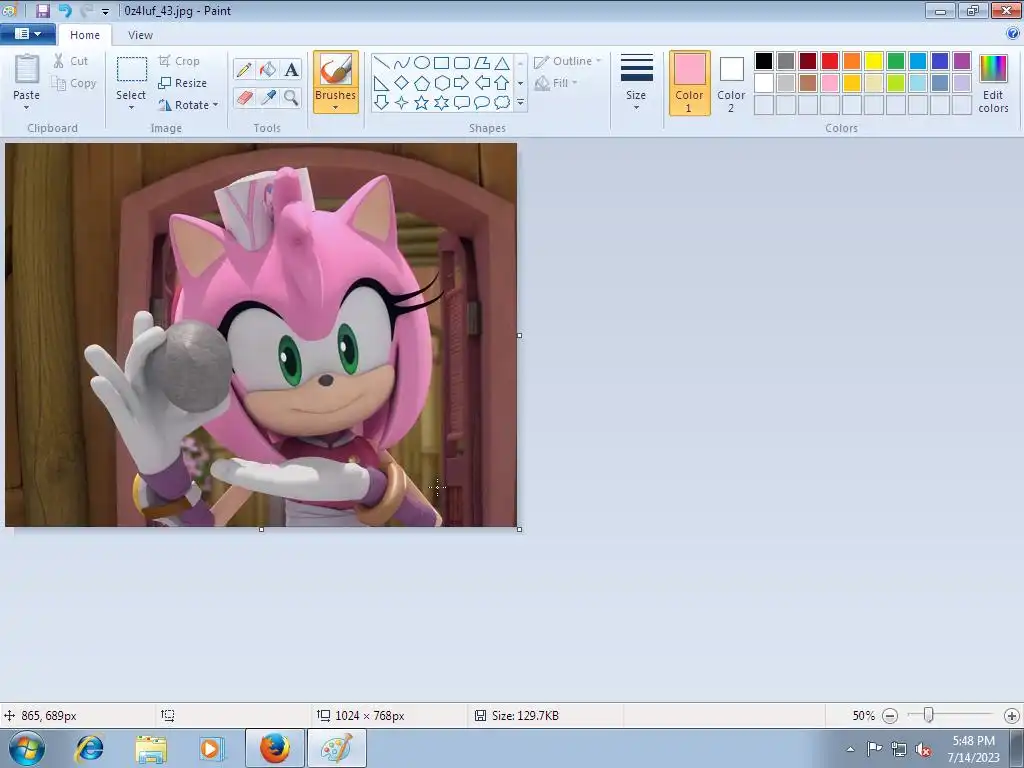Open Windows Start button
The image size is (1024, 768).
click(x=27, y=748)
